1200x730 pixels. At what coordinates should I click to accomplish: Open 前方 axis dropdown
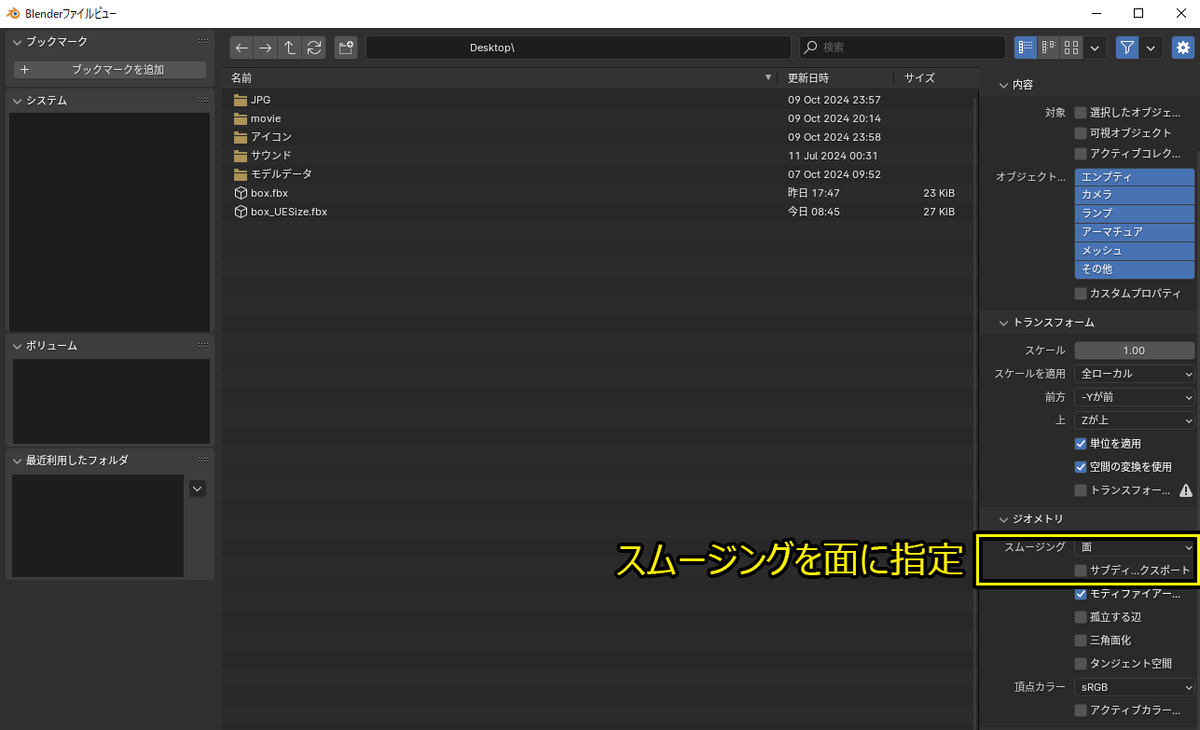click(x=1134, y=397)
